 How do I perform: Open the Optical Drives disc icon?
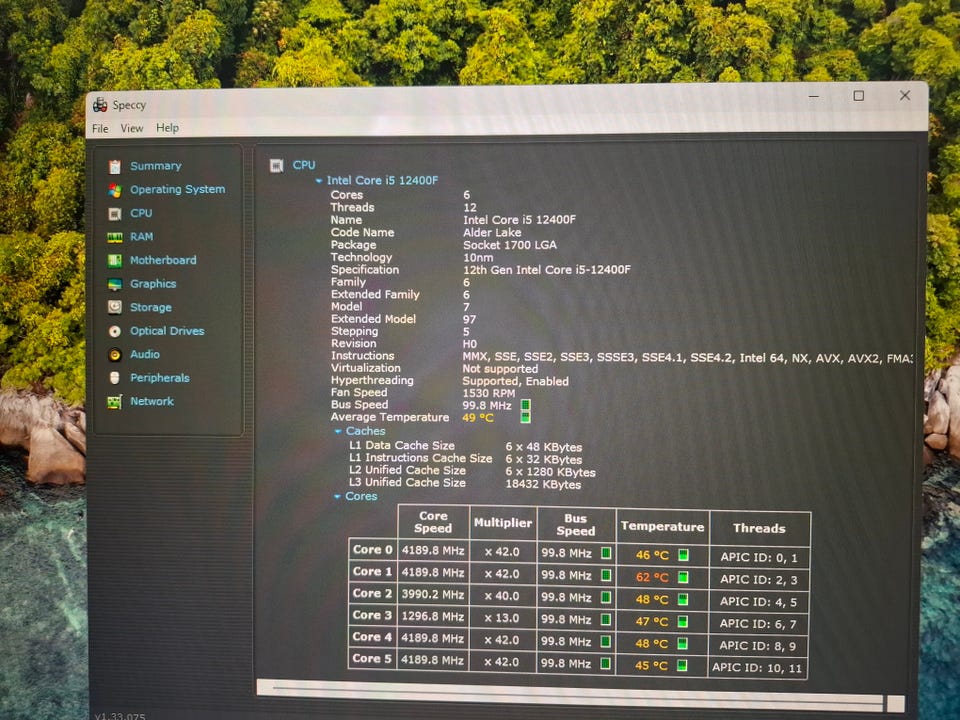pyautogui.click(x=115, y=331)
